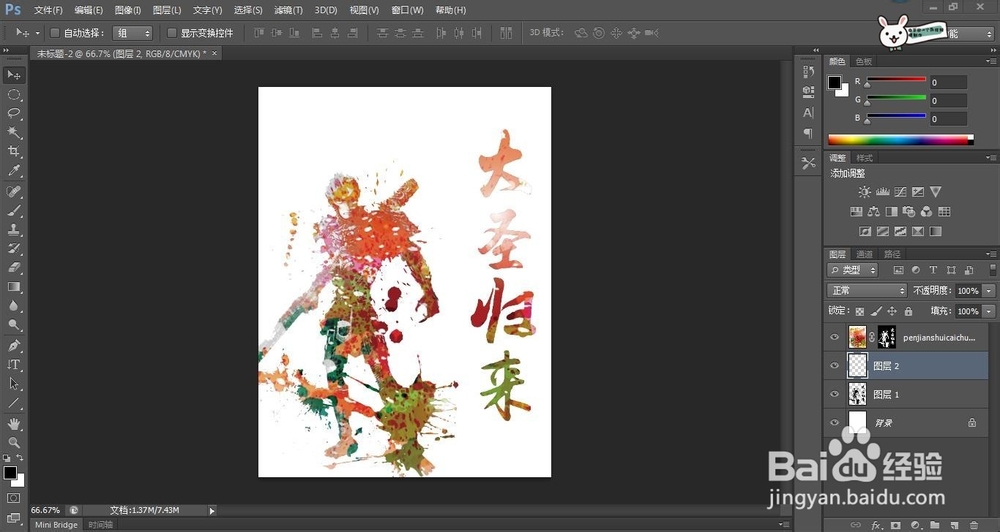Image resolution: width=1000 pixels, height=532 pixels.
Task: Select the 图层 1 layer thumbnail
Action: 857,394
